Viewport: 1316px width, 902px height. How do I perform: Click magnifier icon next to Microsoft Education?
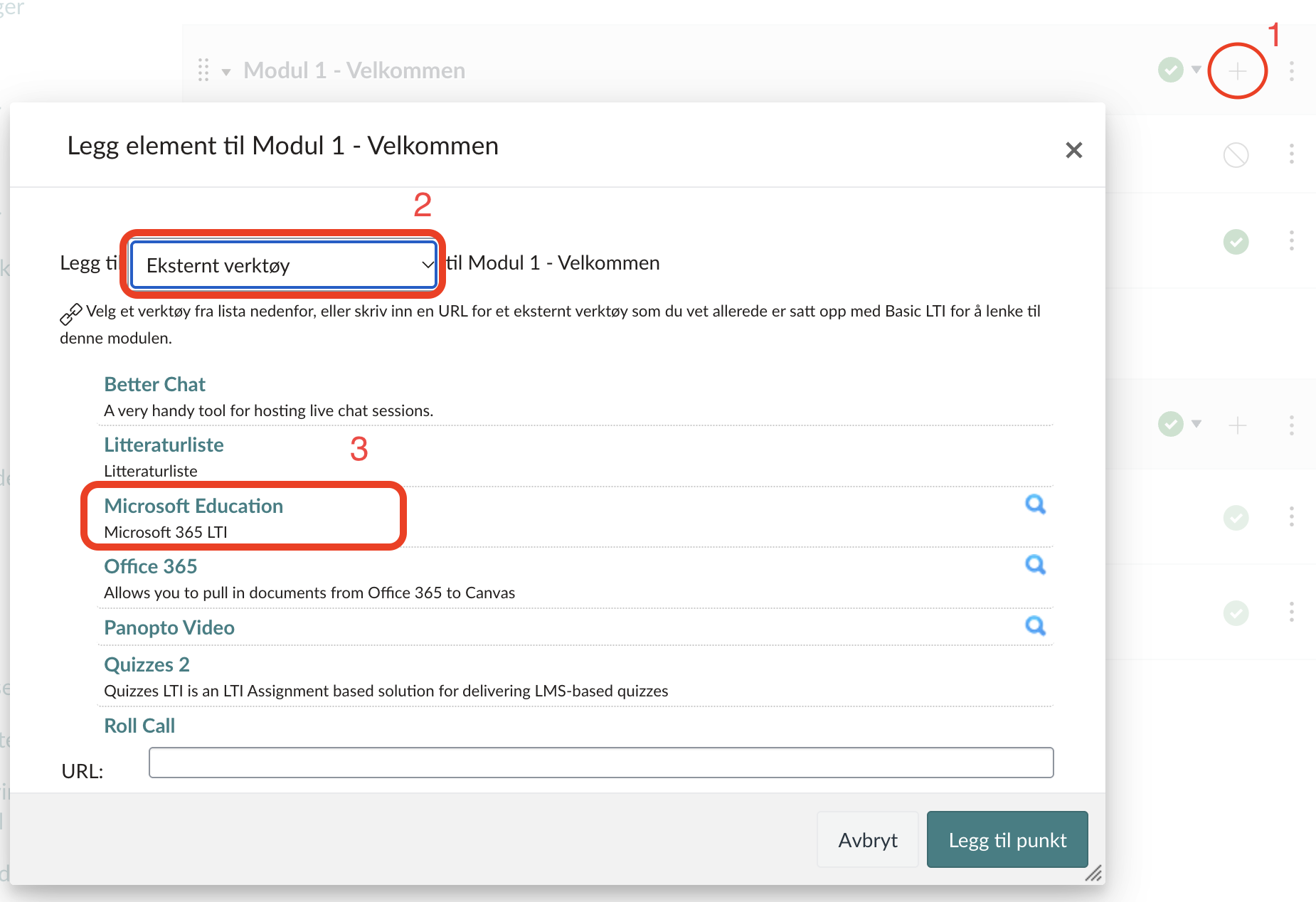[1035, 504]
